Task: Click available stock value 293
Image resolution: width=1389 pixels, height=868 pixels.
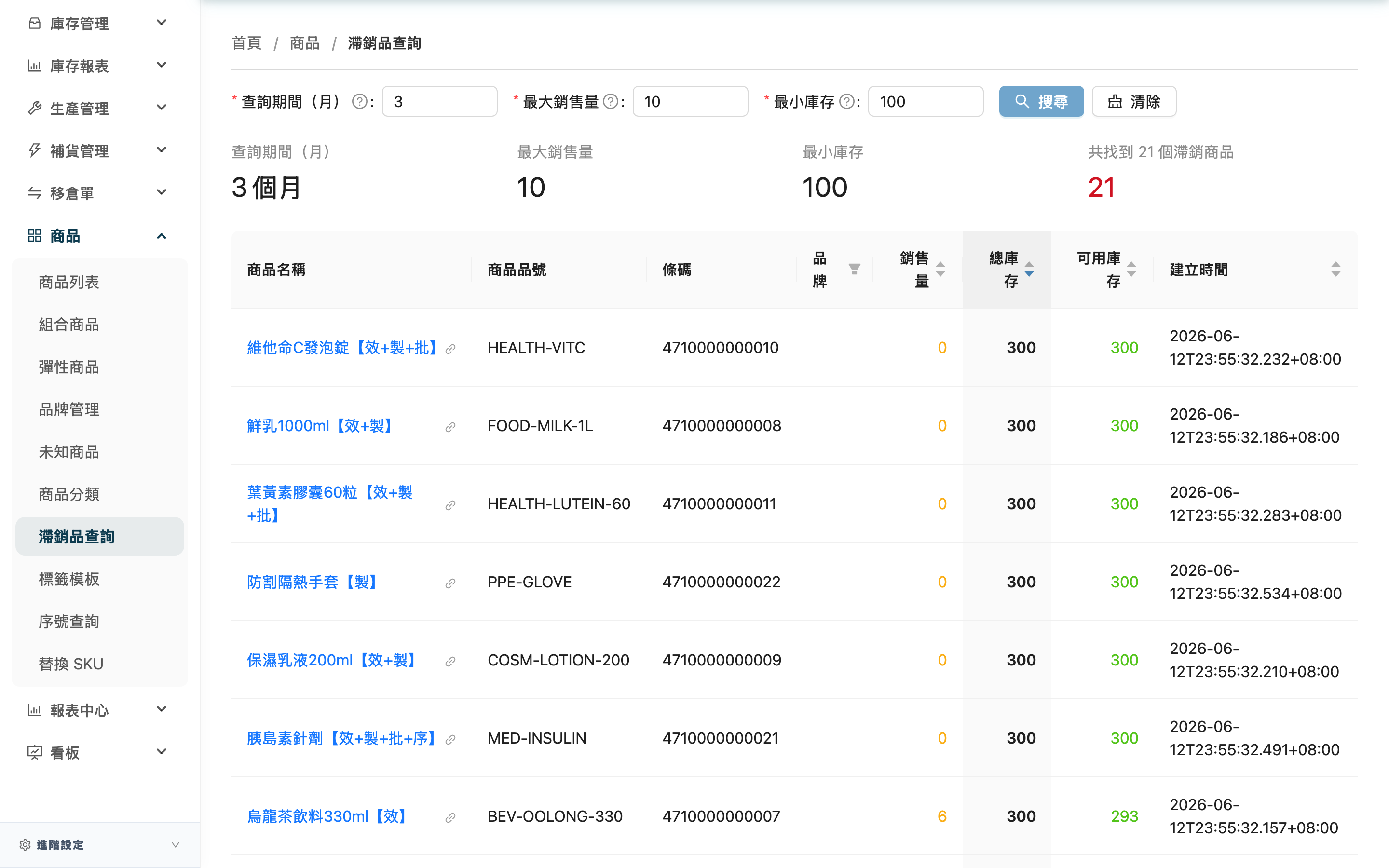Action: [1124, 816]
